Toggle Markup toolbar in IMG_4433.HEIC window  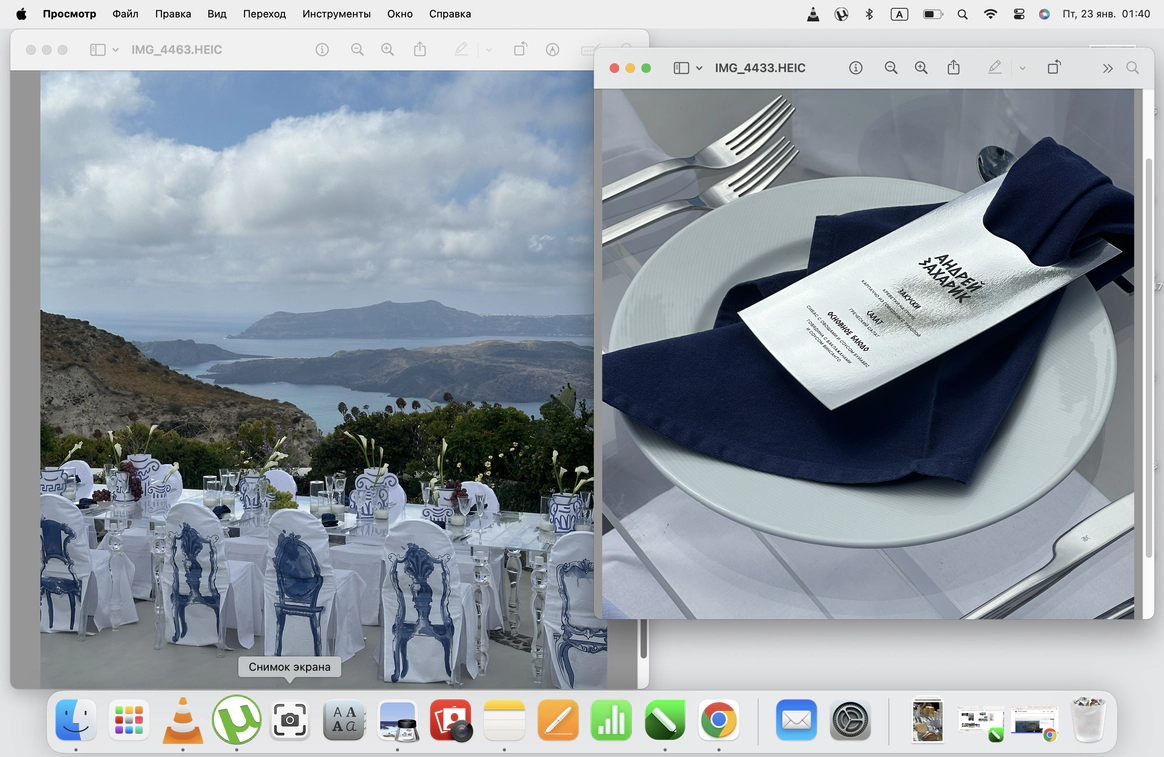(994, 68)
